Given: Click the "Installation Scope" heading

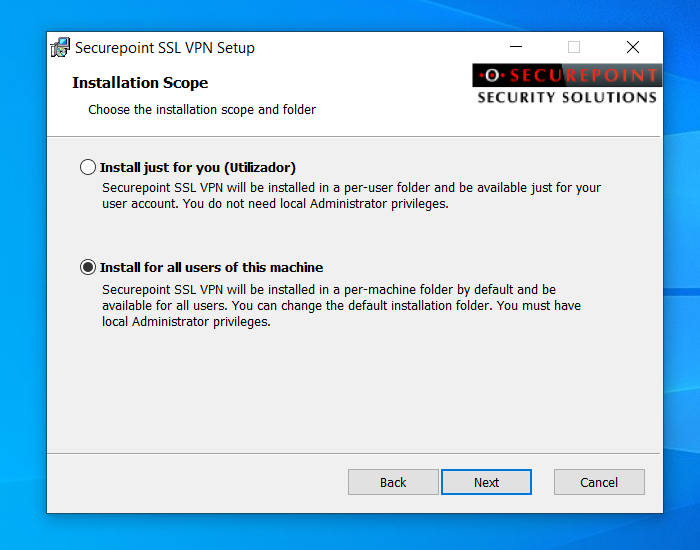Looking at the screenshot, I should point(140,83).
